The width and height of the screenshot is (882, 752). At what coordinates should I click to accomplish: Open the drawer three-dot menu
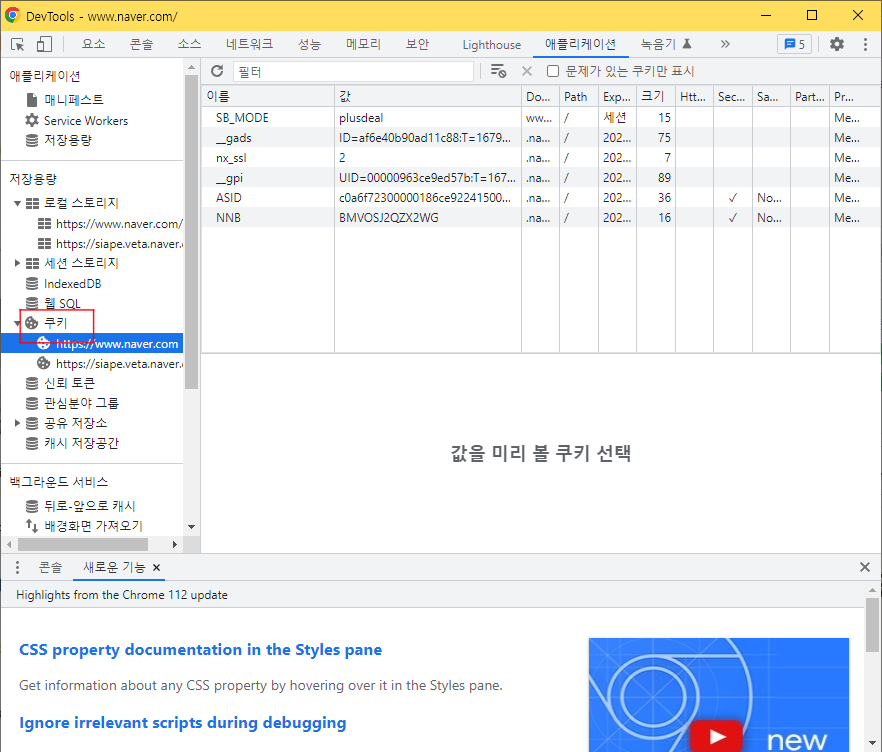tap(17, 568)
